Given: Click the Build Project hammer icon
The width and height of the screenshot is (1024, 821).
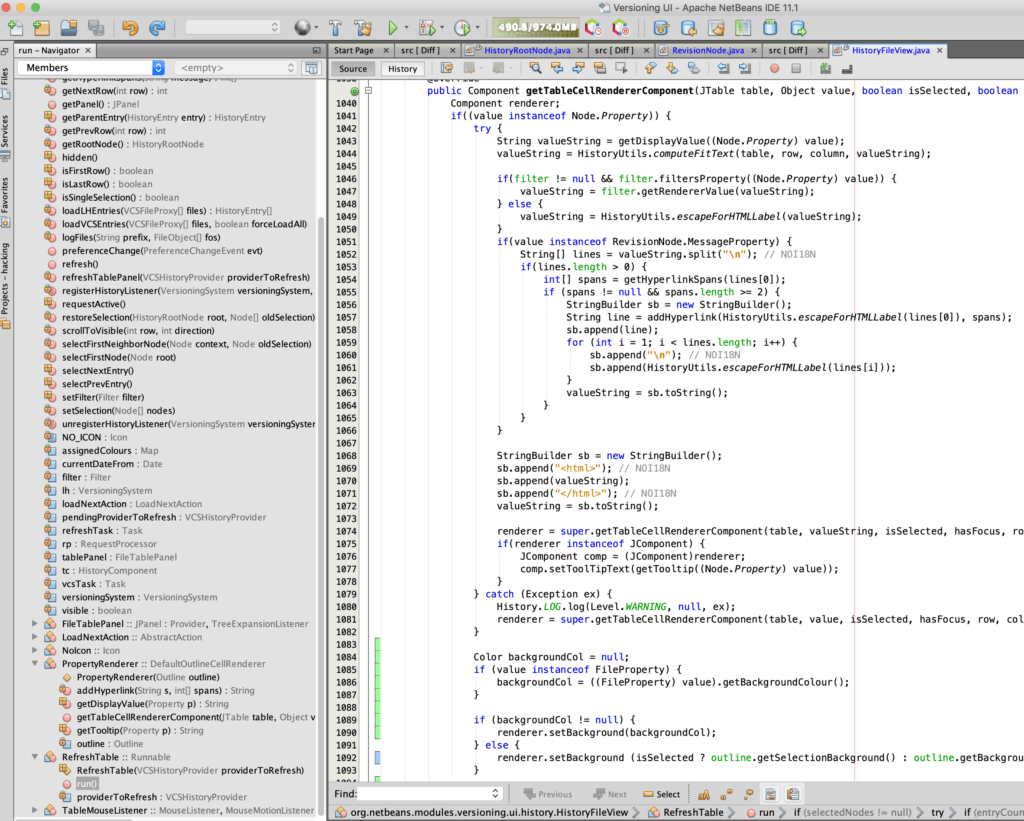Looking at the screenshot, I should click(335, 28).
